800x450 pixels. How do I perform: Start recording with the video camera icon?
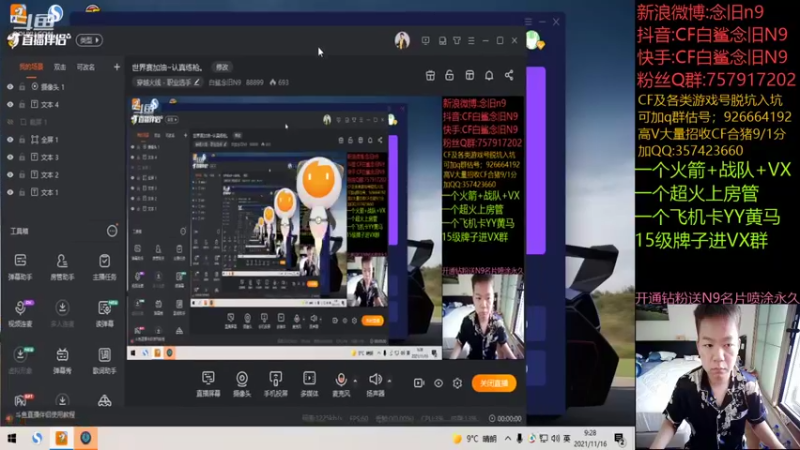419,383
